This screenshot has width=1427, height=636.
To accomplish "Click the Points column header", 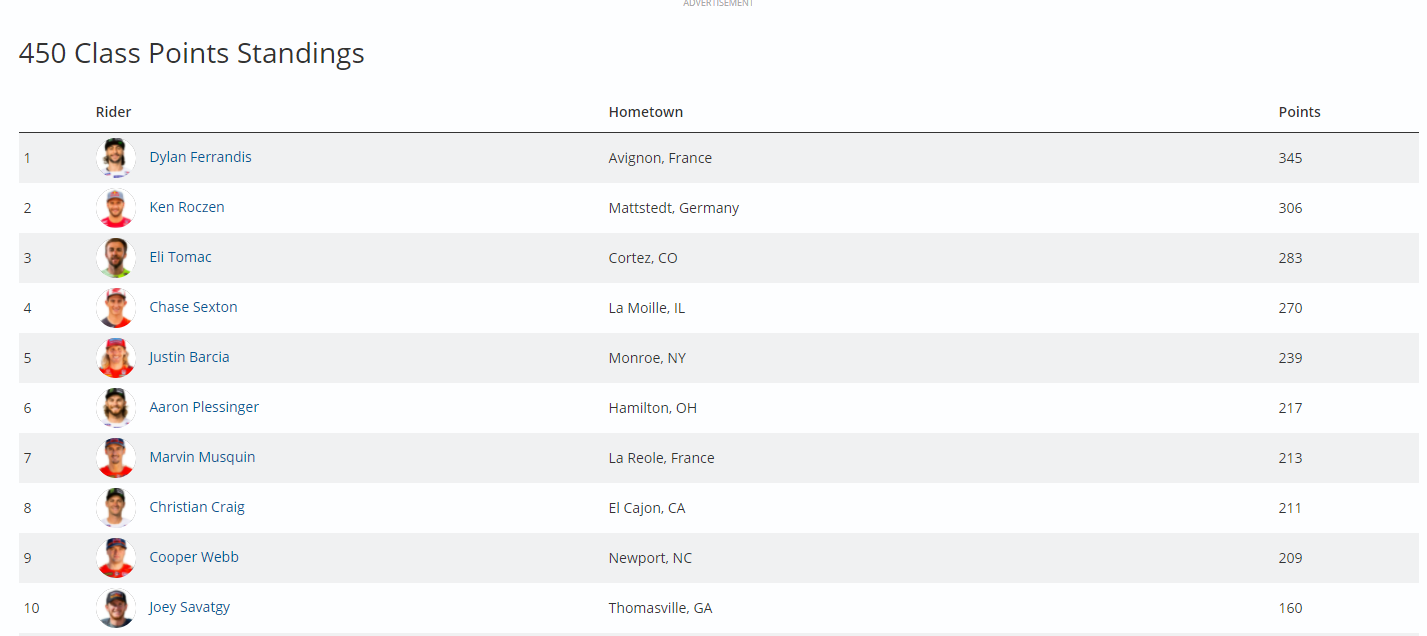I will click(1299, 112).
